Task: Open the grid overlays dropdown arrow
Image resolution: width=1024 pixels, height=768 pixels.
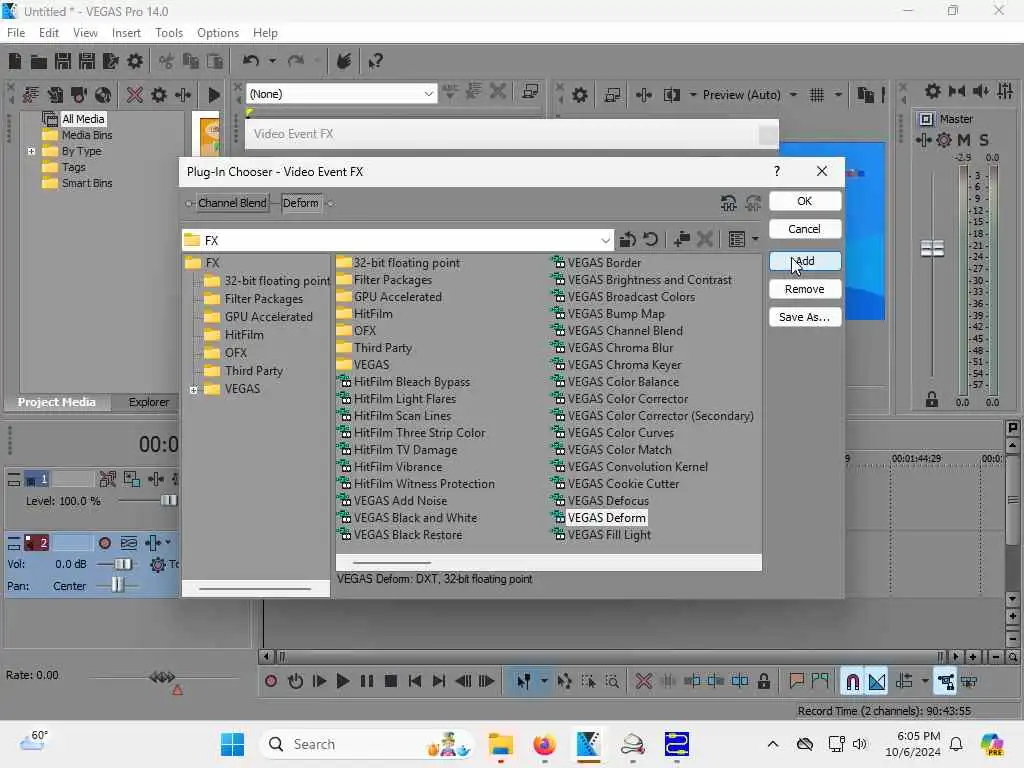Action: click(x=838, y=95)
